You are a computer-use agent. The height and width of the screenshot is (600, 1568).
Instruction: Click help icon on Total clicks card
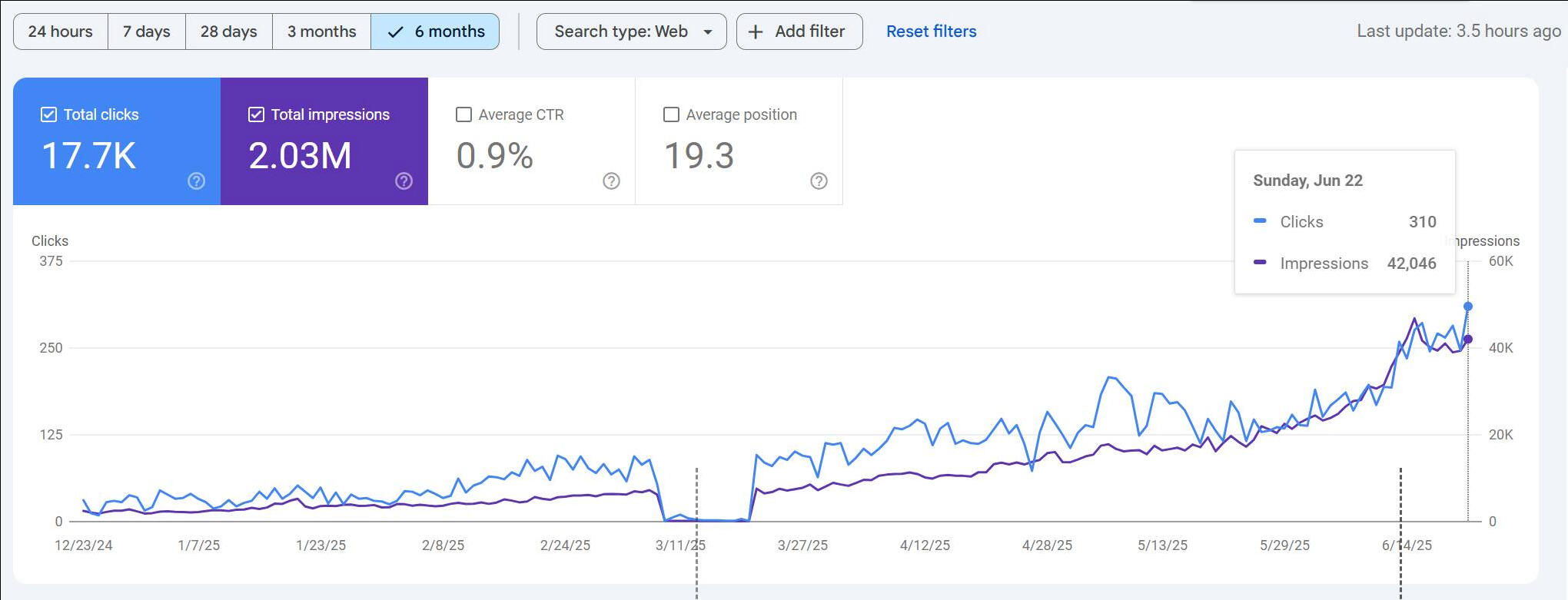pyautogui.click(x=197, y=181)
